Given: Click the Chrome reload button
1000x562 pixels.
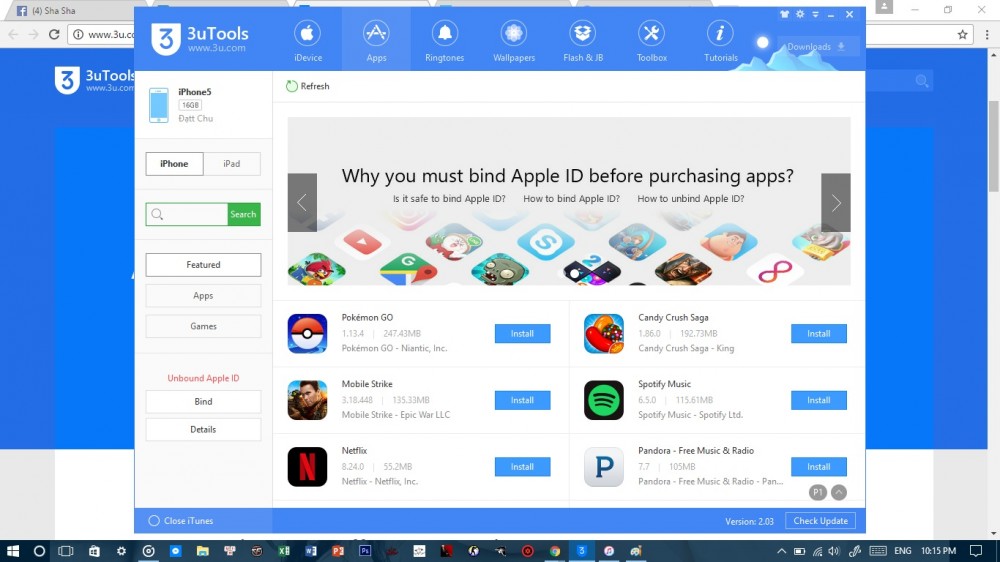Looking at the screenshot, I should 54,34.
